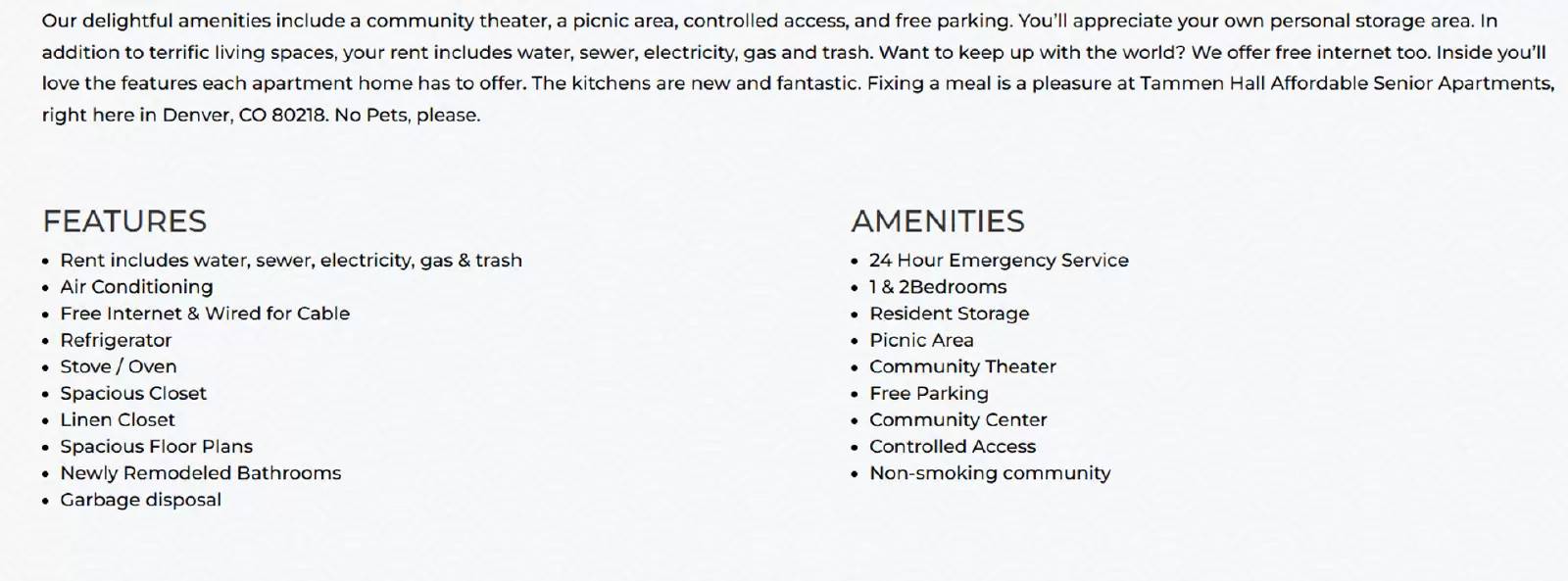Select 'Controlled Access' amenity item
Screen dimensions: 1568x581
tap(953, 446)
